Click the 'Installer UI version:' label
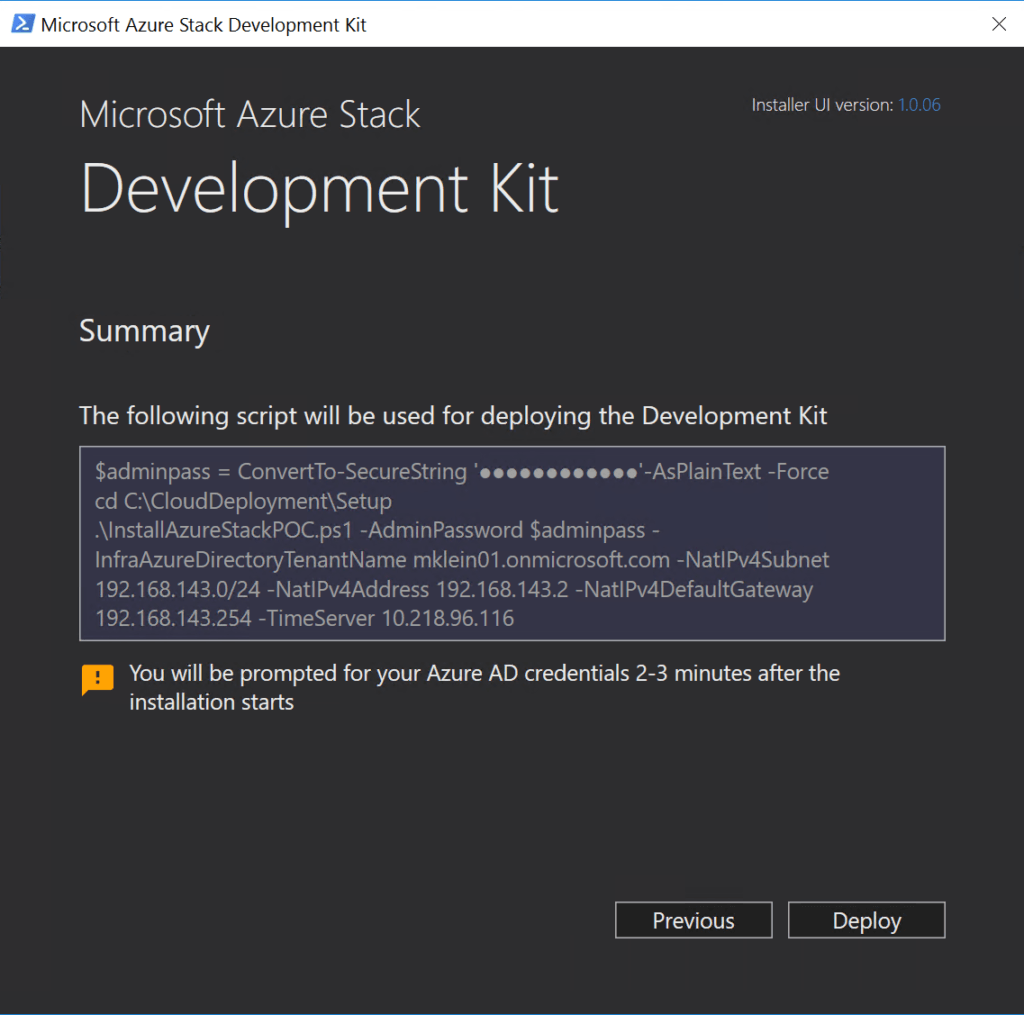 pos(822,105)
